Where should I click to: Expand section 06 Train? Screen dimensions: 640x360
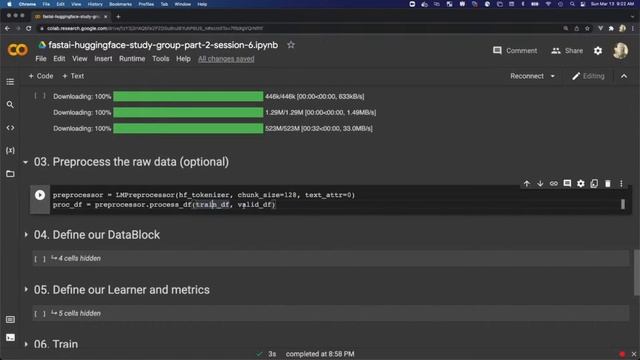click(26, 344)
